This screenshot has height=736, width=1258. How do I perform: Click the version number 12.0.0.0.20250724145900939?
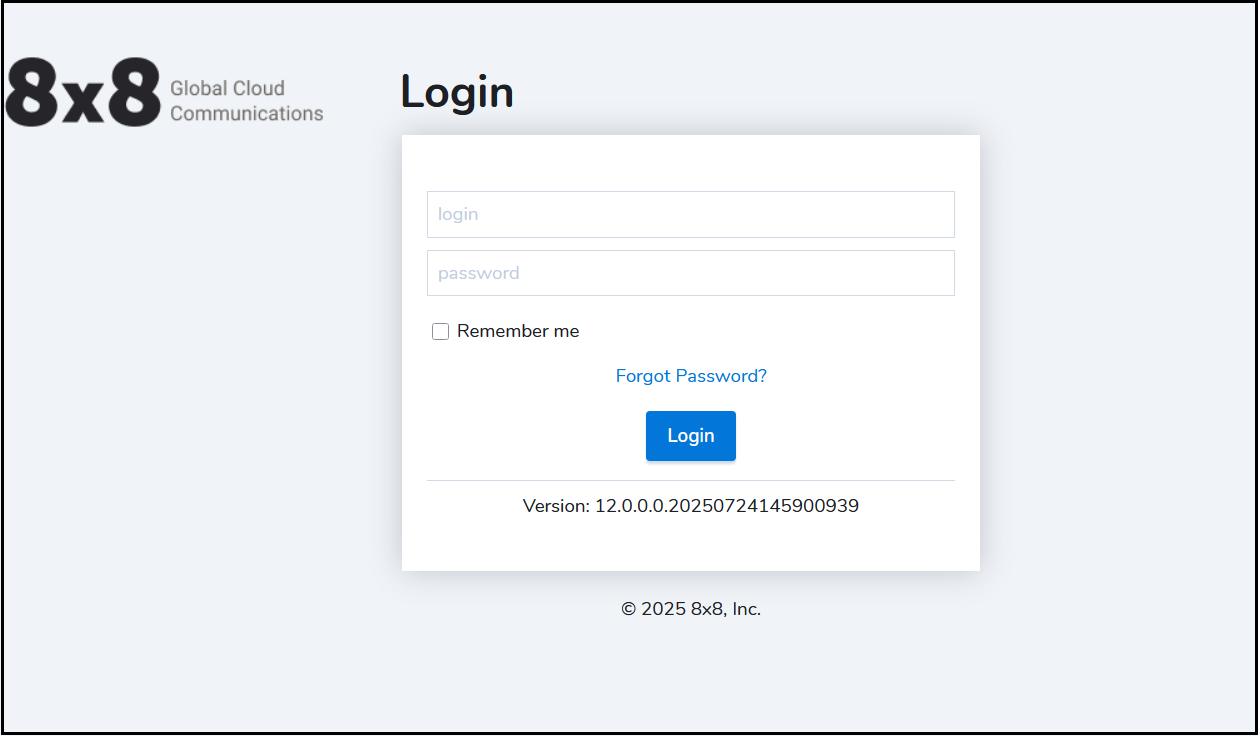(727, 506)
